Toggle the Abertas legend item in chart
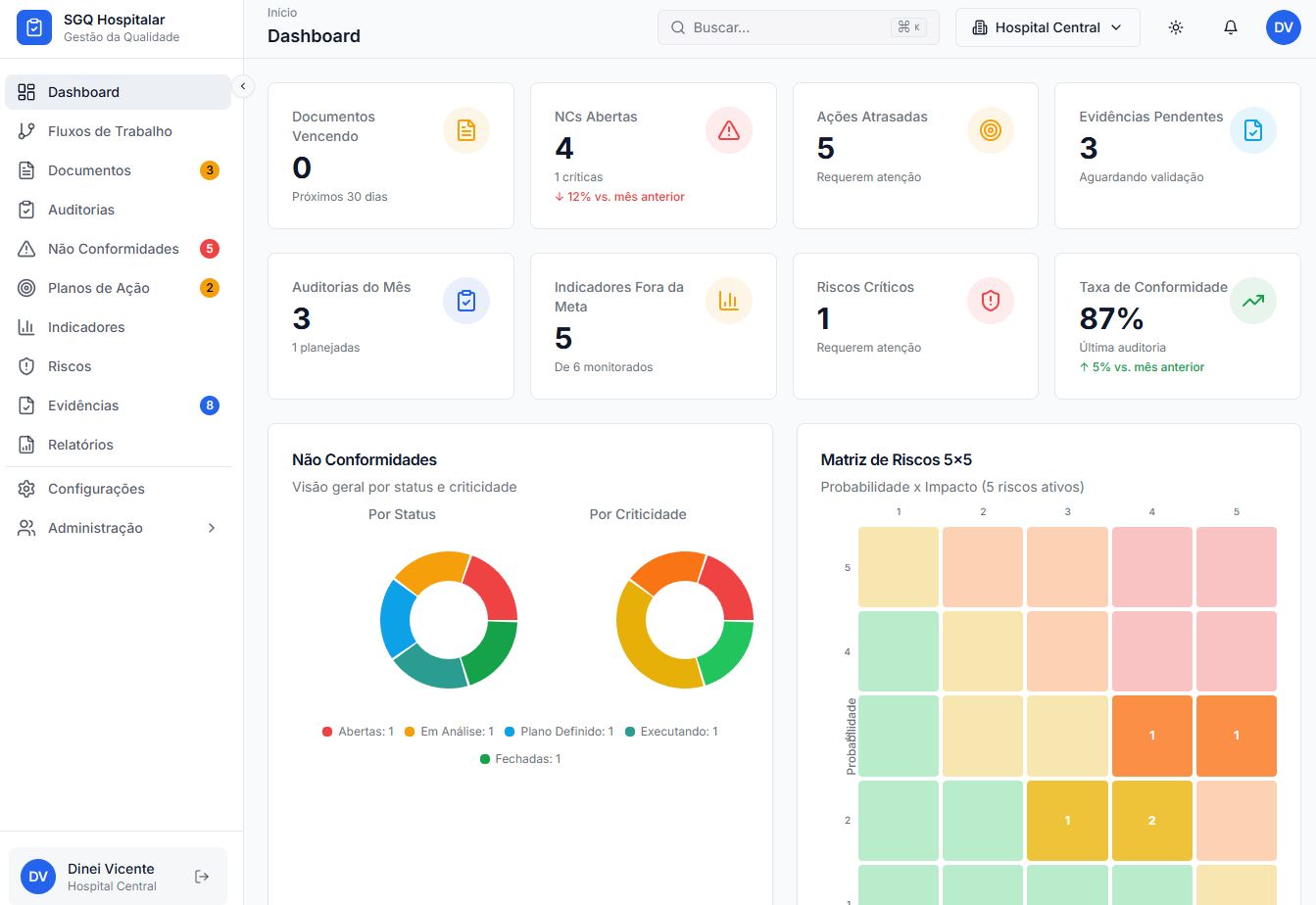 tap(358, 732)
